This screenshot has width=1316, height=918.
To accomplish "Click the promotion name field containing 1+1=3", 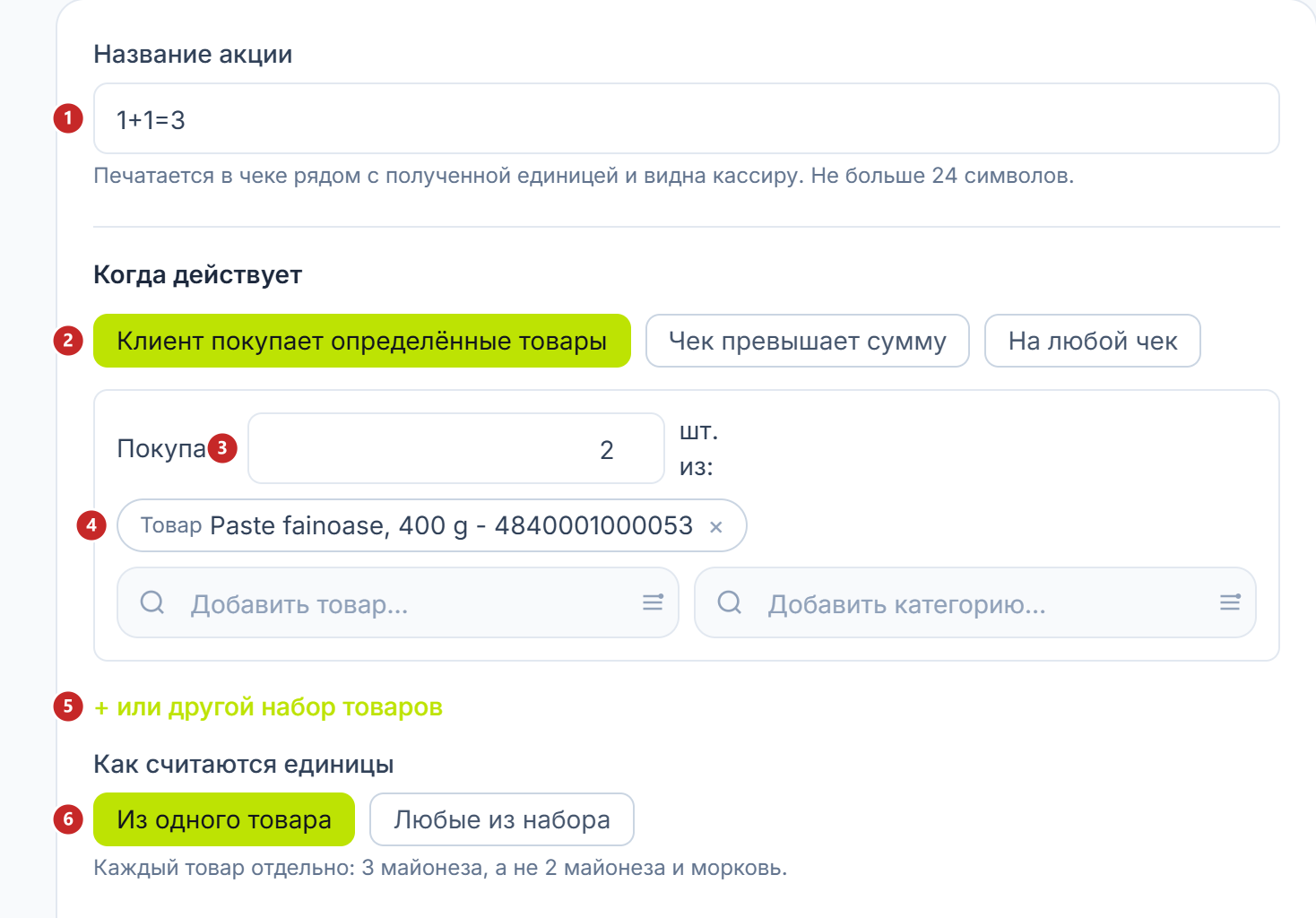I will (686, 118).
